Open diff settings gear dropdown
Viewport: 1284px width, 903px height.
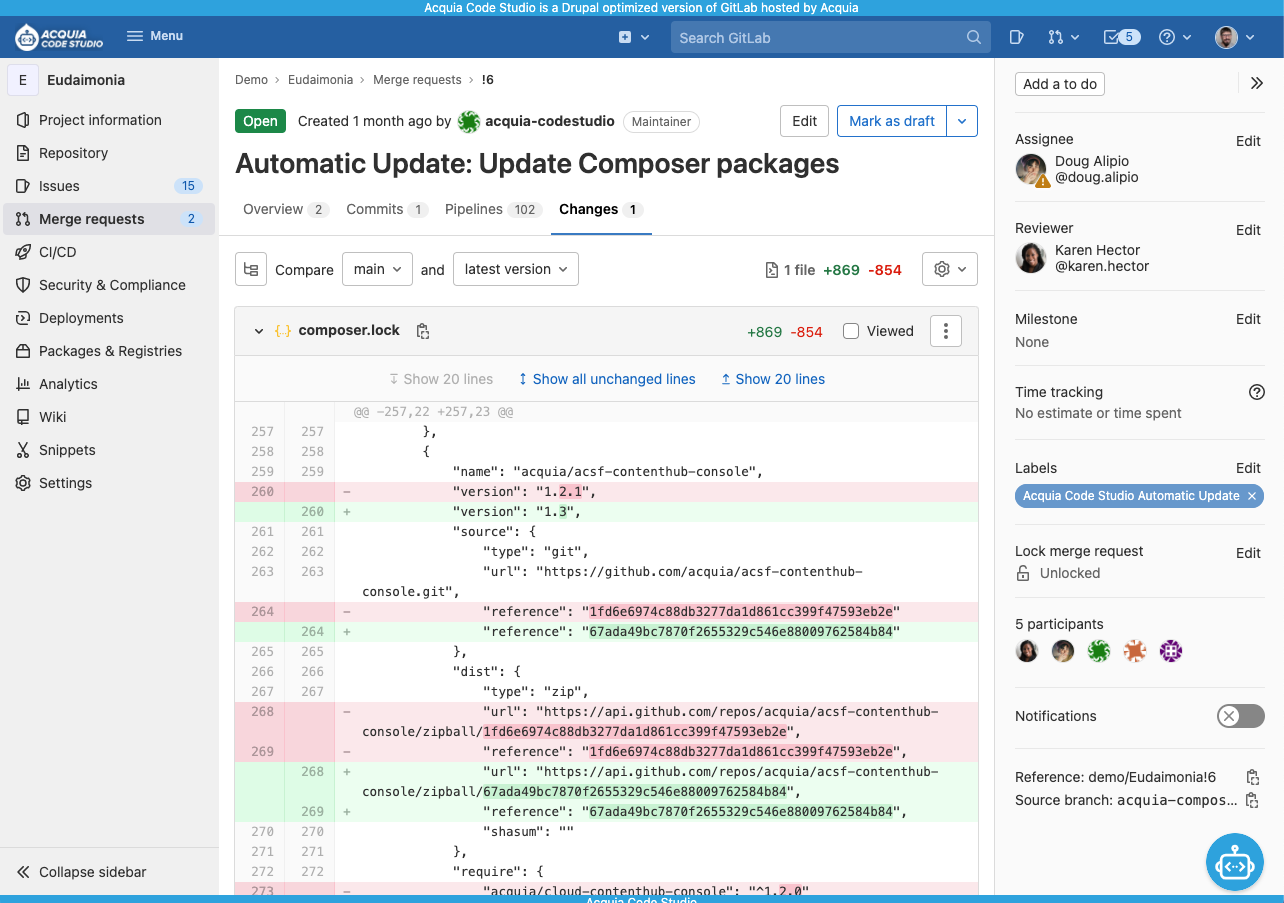(x=949, y=269)
